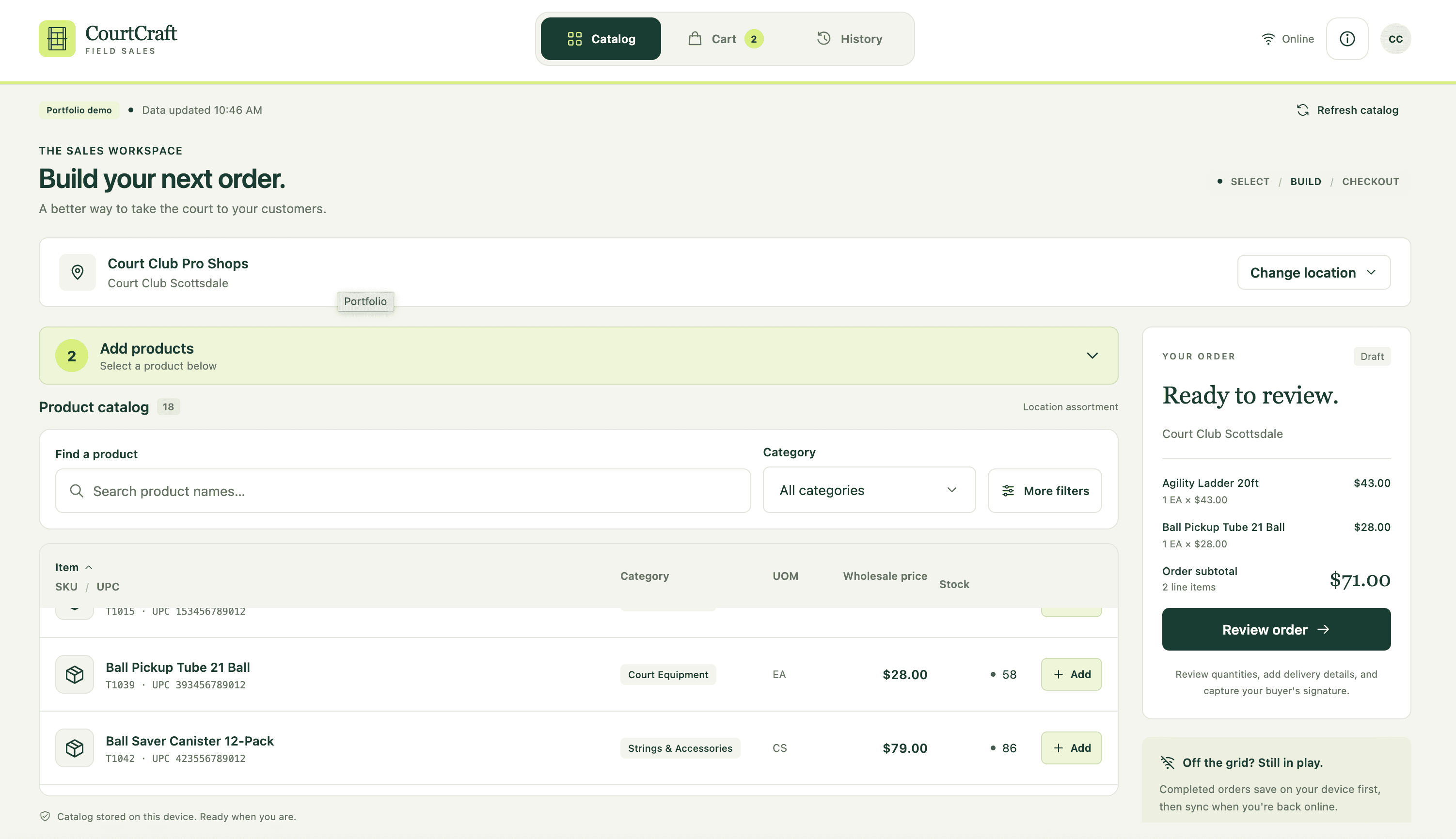This screenshot has height=839, width=1456.
Task: Click Ball Pickup Tube package icon
Action: pyautogui.click(x=74, y=674)
